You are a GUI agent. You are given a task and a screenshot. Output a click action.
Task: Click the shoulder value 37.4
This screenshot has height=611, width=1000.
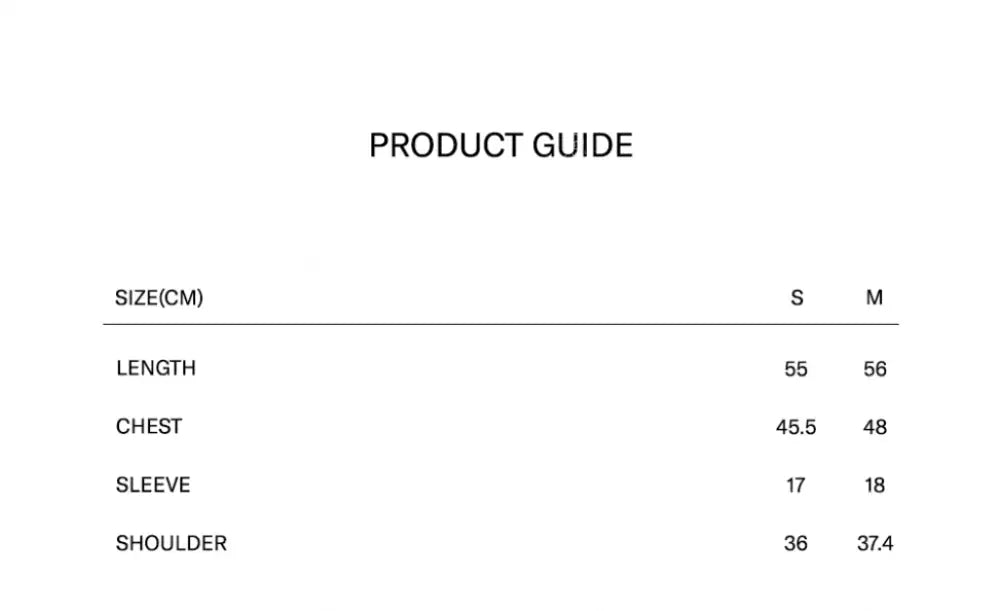(875, 544)
